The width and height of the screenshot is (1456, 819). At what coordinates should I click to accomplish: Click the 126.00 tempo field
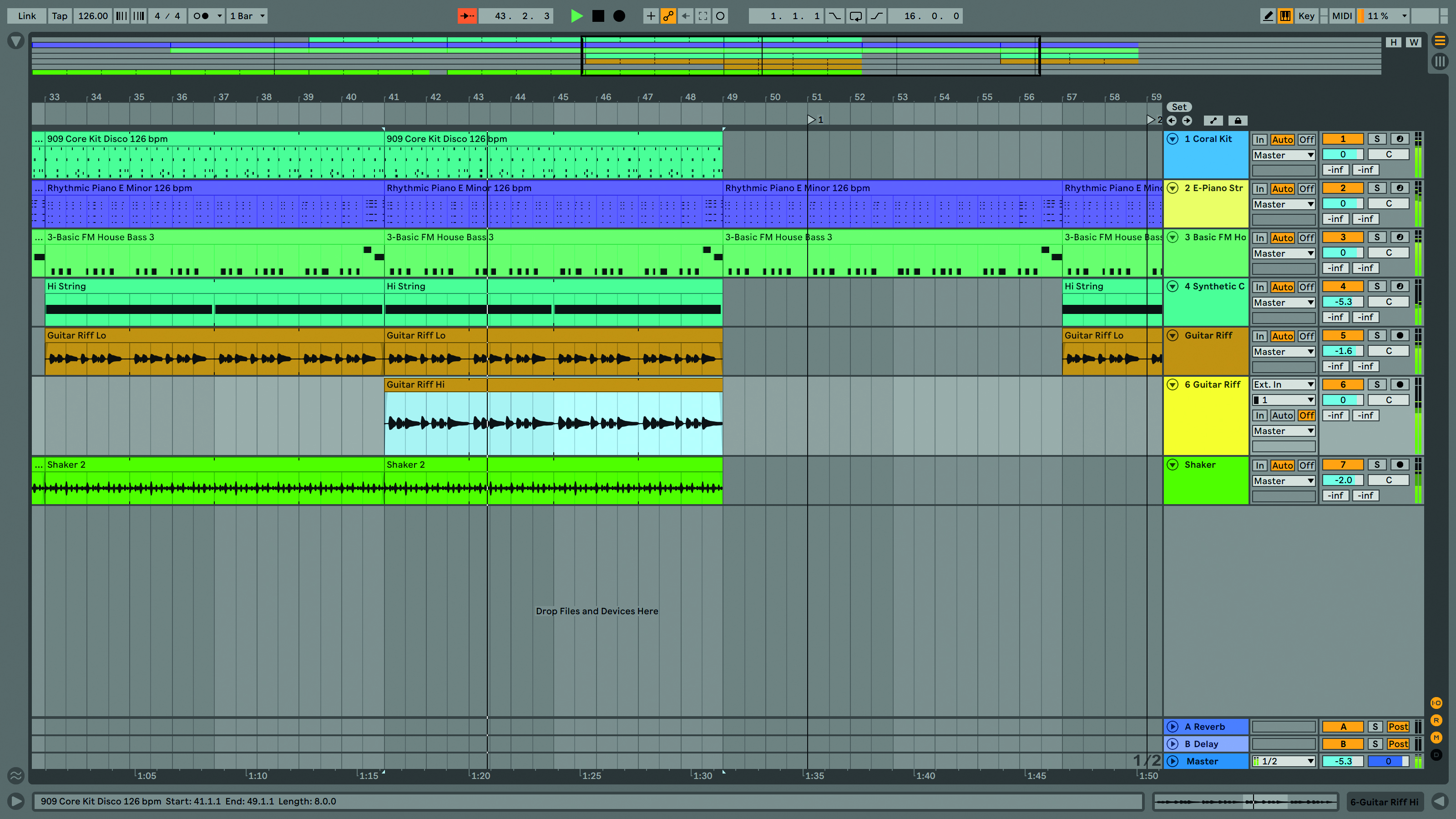[x=93, y=16]
